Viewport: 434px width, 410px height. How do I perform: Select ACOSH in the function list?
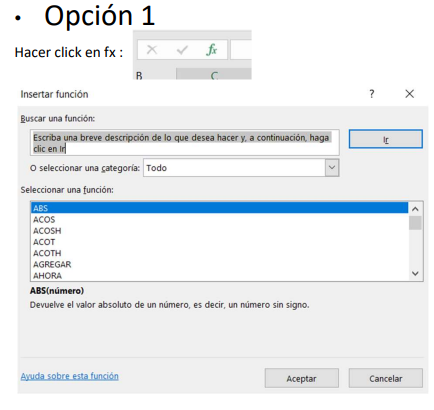click(219, 231)
